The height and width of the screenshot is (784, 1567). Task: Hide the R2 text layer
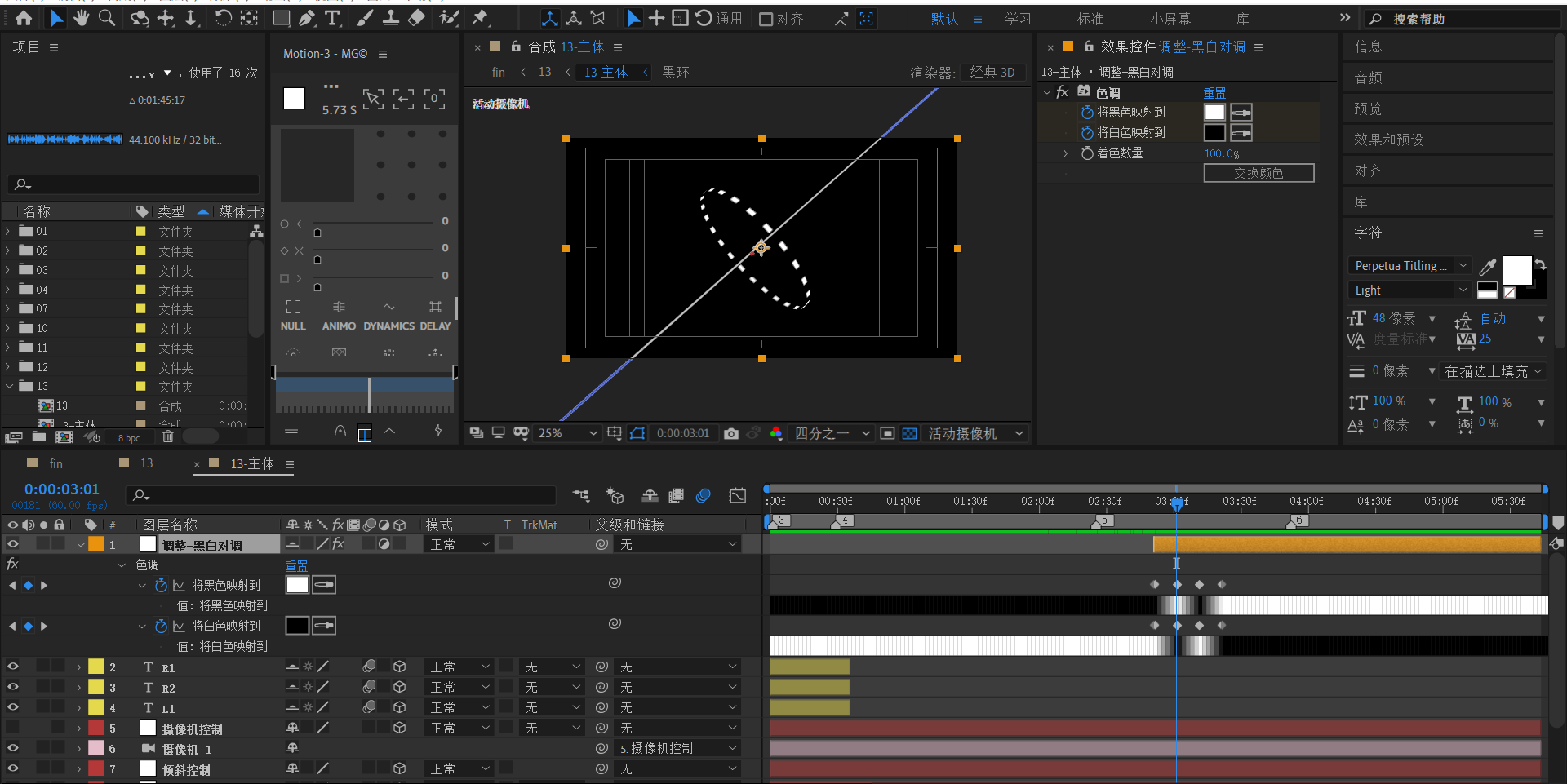pos(12,687)
